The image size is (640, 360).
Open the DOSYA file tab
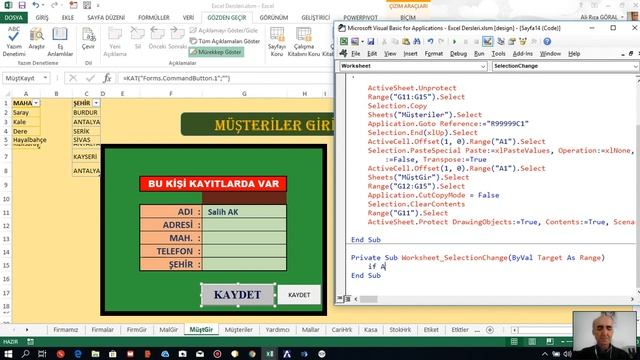[13, 18]
